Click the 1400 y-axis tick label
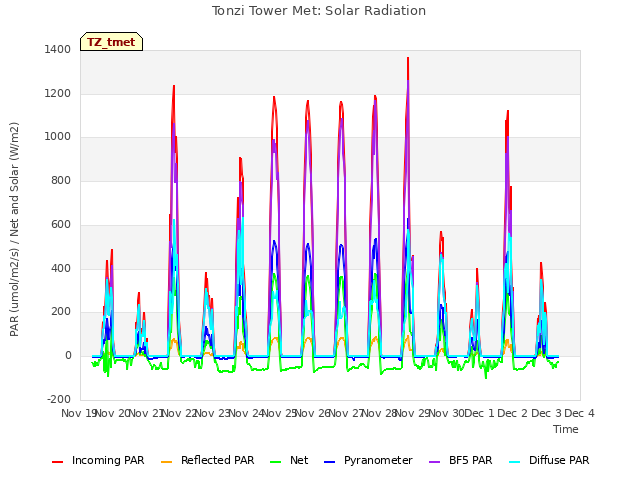 pos(58,50)
